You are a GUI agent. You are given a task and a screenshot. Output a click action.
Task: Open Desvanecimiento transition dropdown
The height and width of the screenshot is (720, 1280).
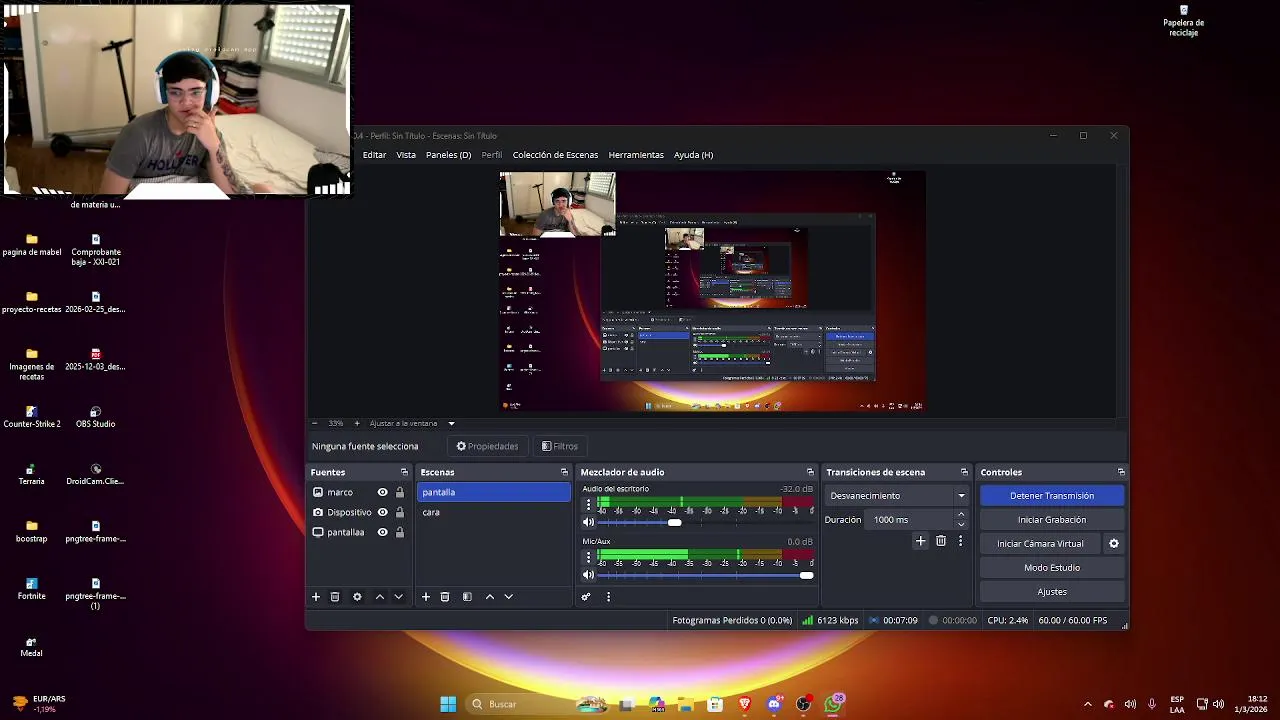tap(898, 496)
